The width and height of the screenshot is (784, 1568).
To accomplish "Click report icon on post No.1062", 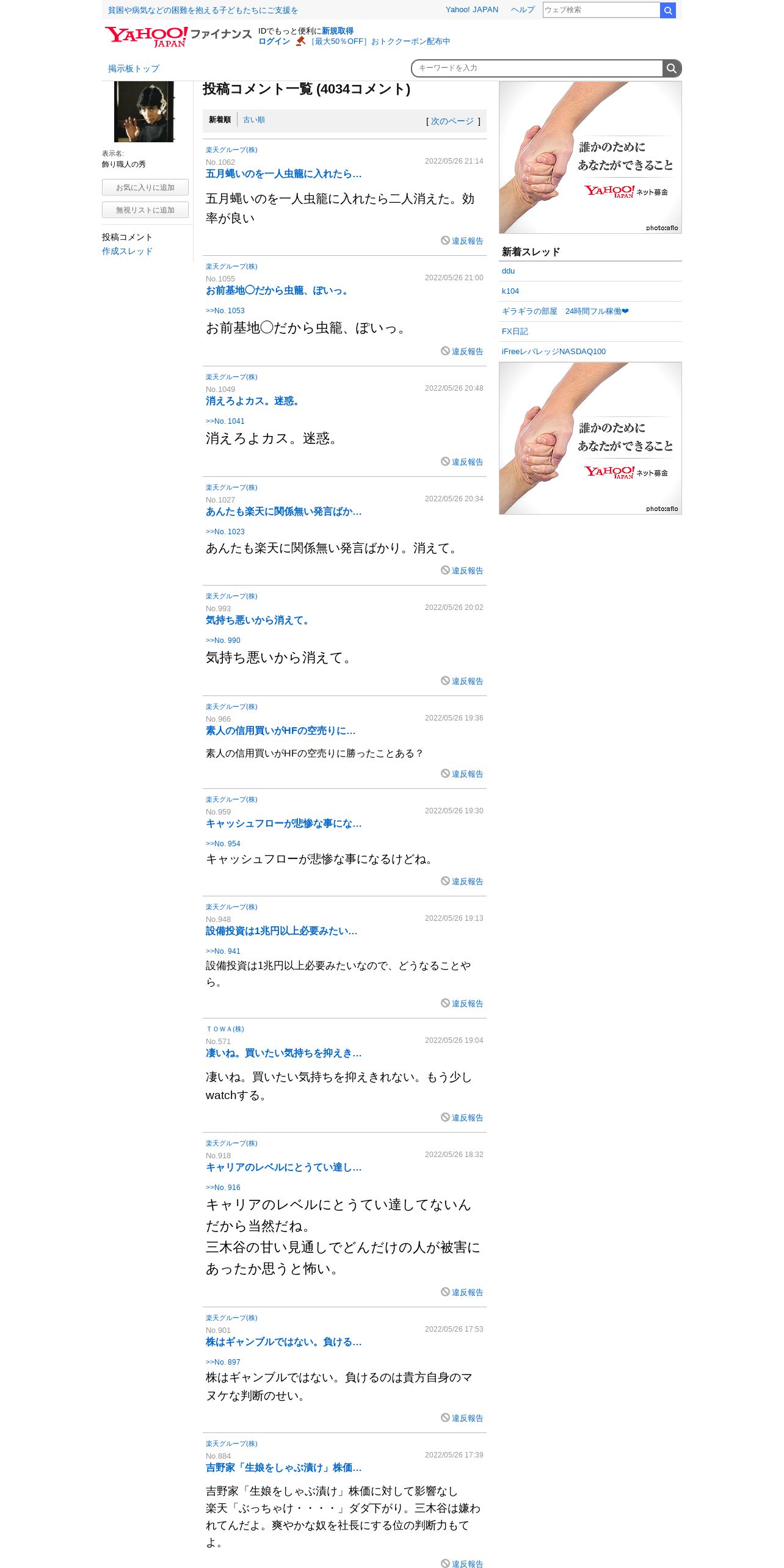I will pos(445,241).
